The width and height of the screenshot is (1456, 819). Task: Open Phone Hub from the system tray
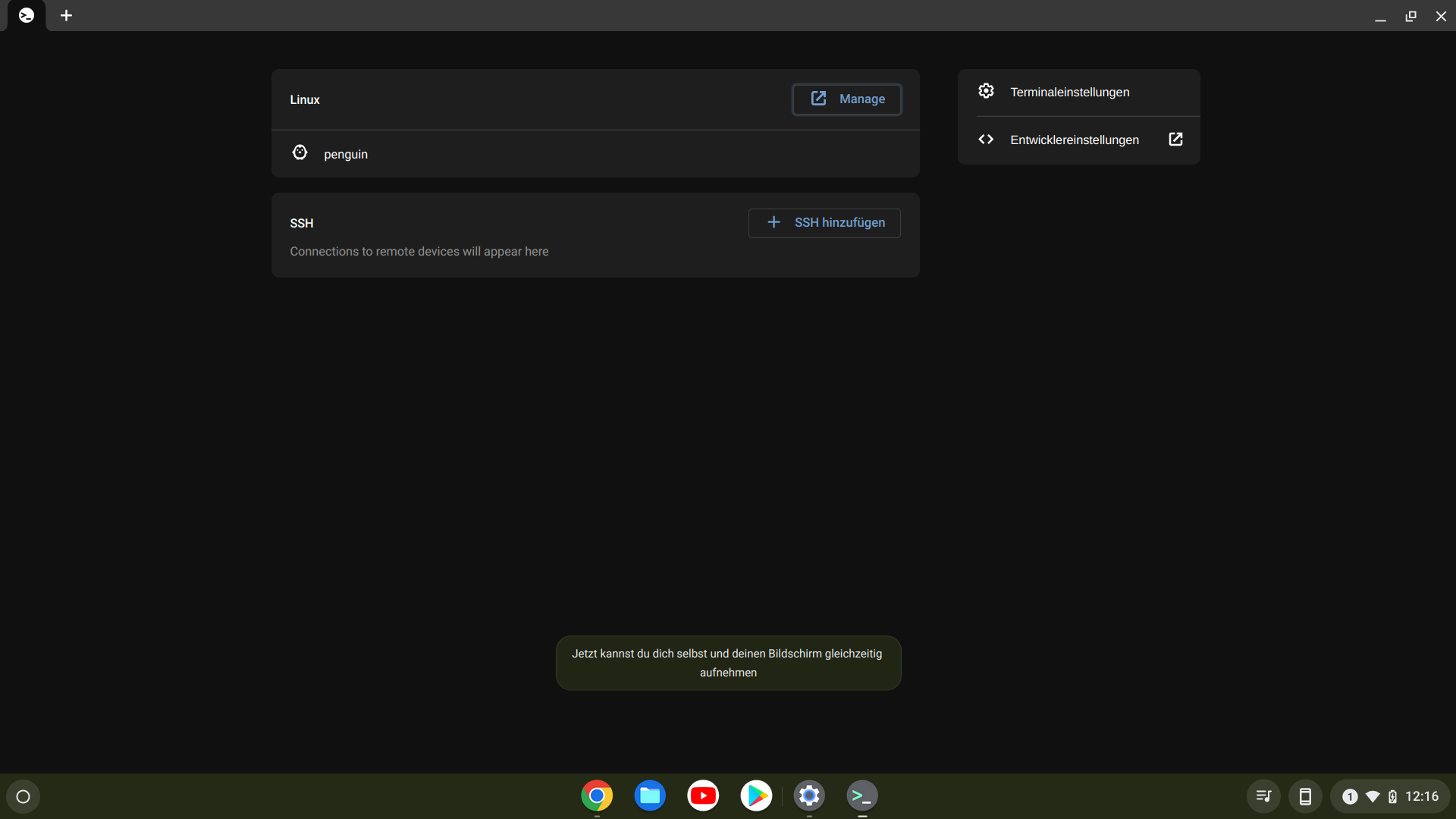click(1305, 796)
